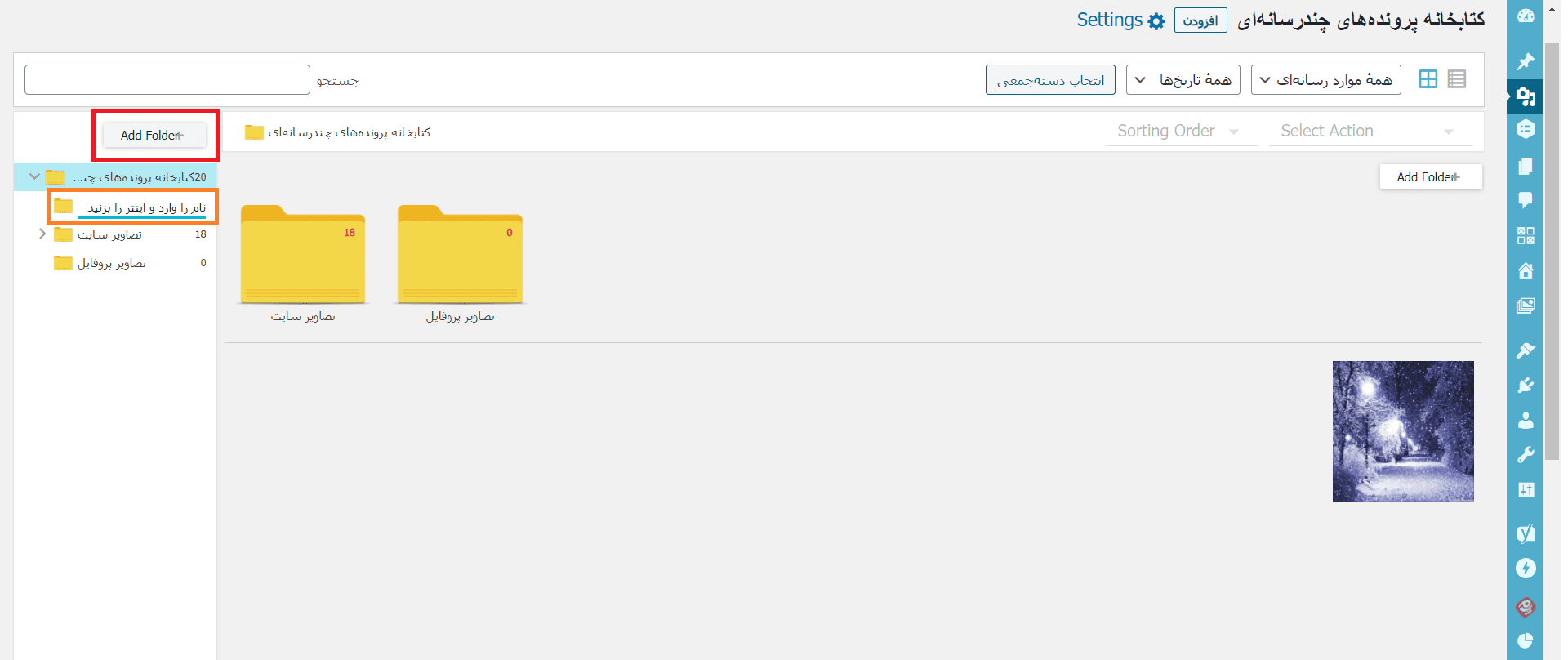Switch to grid view mode
This screenshot has width=1568, height=660.
tap(1428, 79)
